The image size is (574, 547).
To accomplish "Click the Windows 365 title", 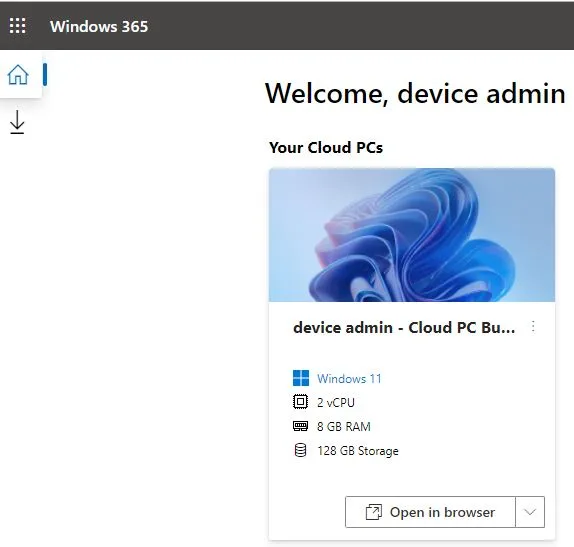I will [x=99, y=26].
